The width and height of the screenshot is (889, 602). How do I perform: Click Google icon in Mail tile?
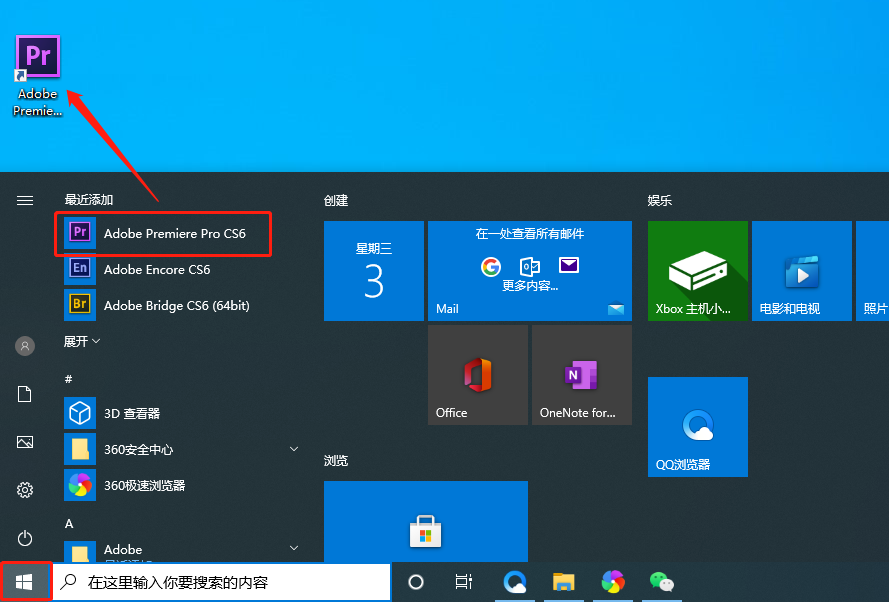coord(491,266)
